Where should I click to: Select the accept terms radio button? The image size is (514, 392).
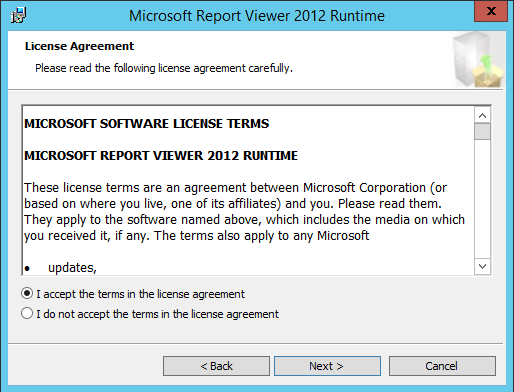27,294
